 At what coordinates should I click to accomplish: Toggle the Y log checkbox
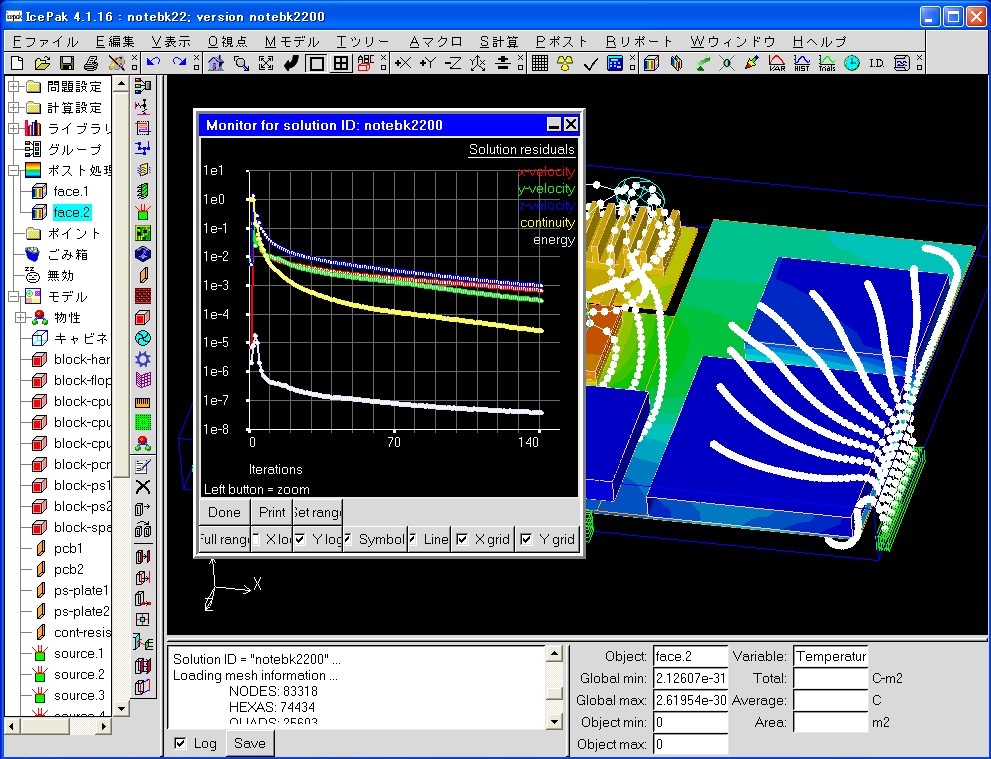300,539
